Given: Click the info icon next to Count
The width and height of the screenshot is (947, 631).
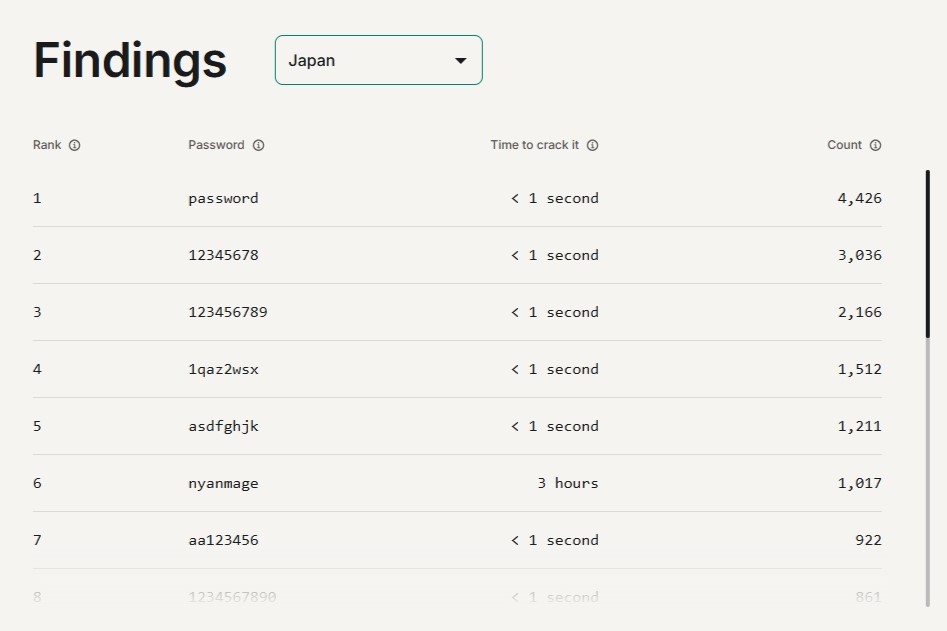Looking at the screenshot, I should click(876, 145).
